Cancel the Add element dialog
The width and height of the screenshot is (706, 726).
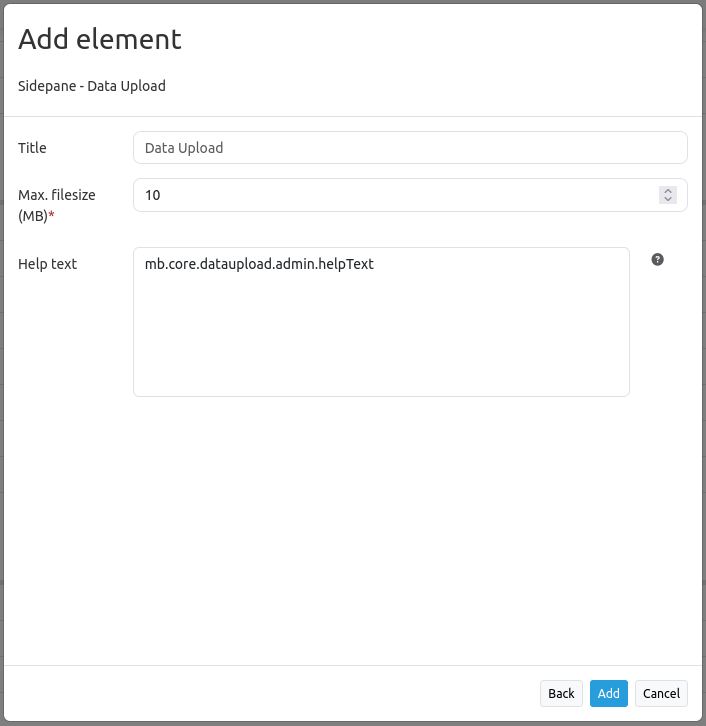(661, 693)
